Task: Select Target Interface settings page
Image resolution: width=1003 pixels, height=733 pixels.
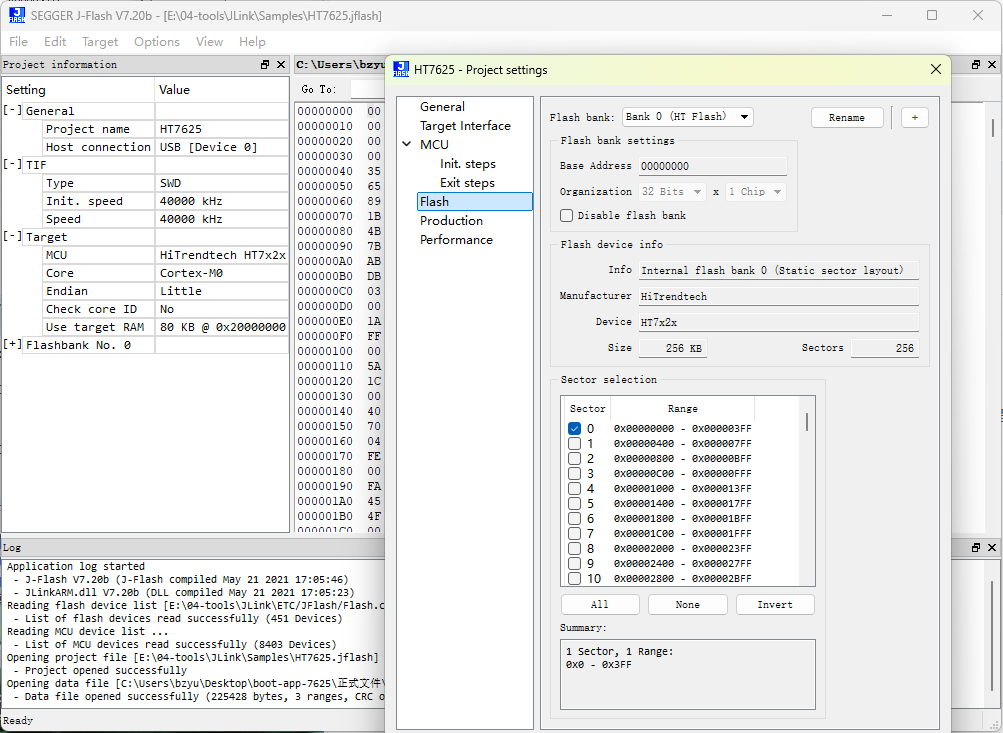Action: (465, 126)
